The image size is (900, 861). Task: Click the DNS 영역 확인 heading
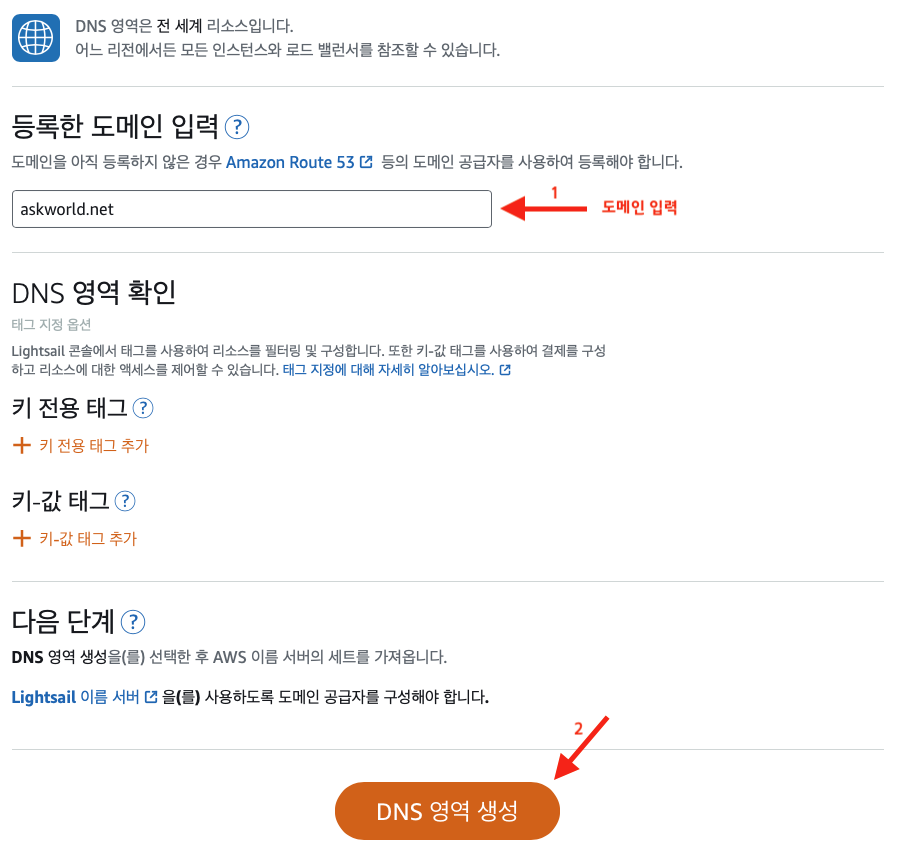click(94, 293)
